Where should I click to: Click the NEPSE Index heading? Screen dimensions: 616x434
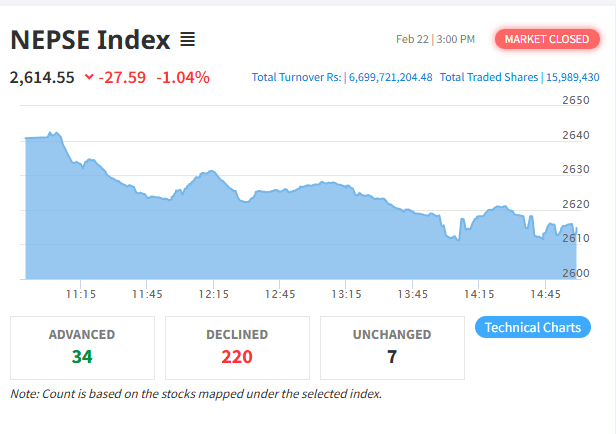(x=89, y=40)
